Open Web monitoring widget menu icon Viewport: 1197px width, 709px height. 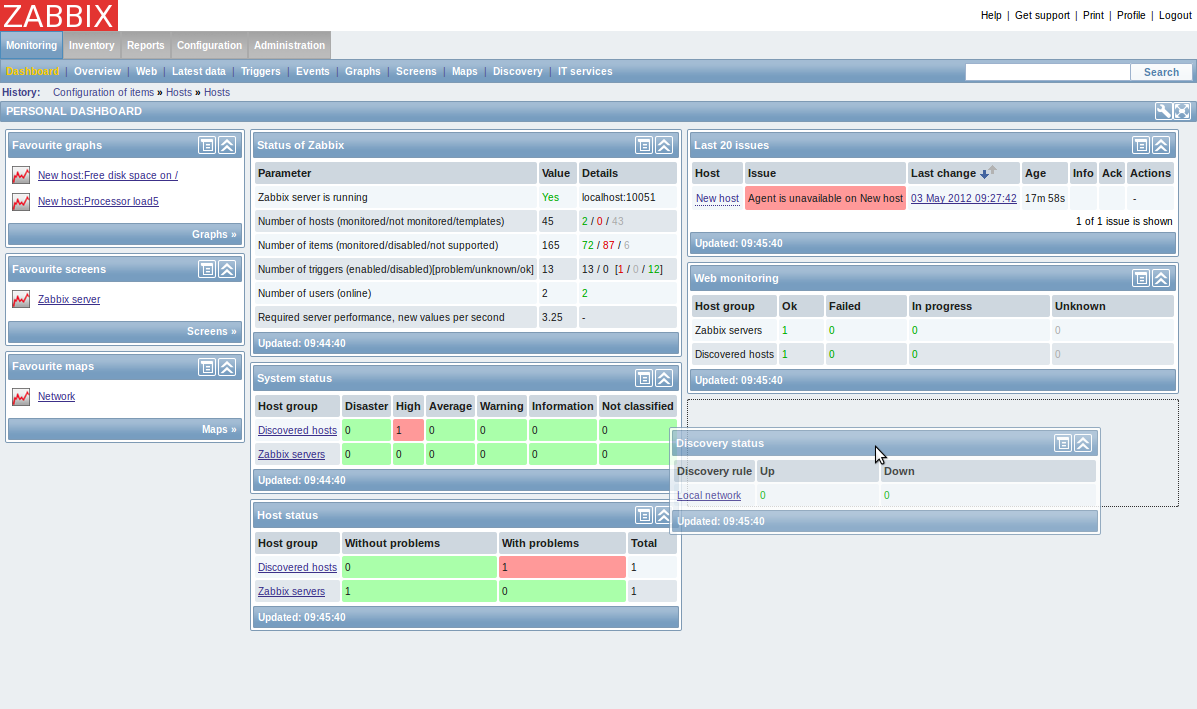click(1141, 279)
